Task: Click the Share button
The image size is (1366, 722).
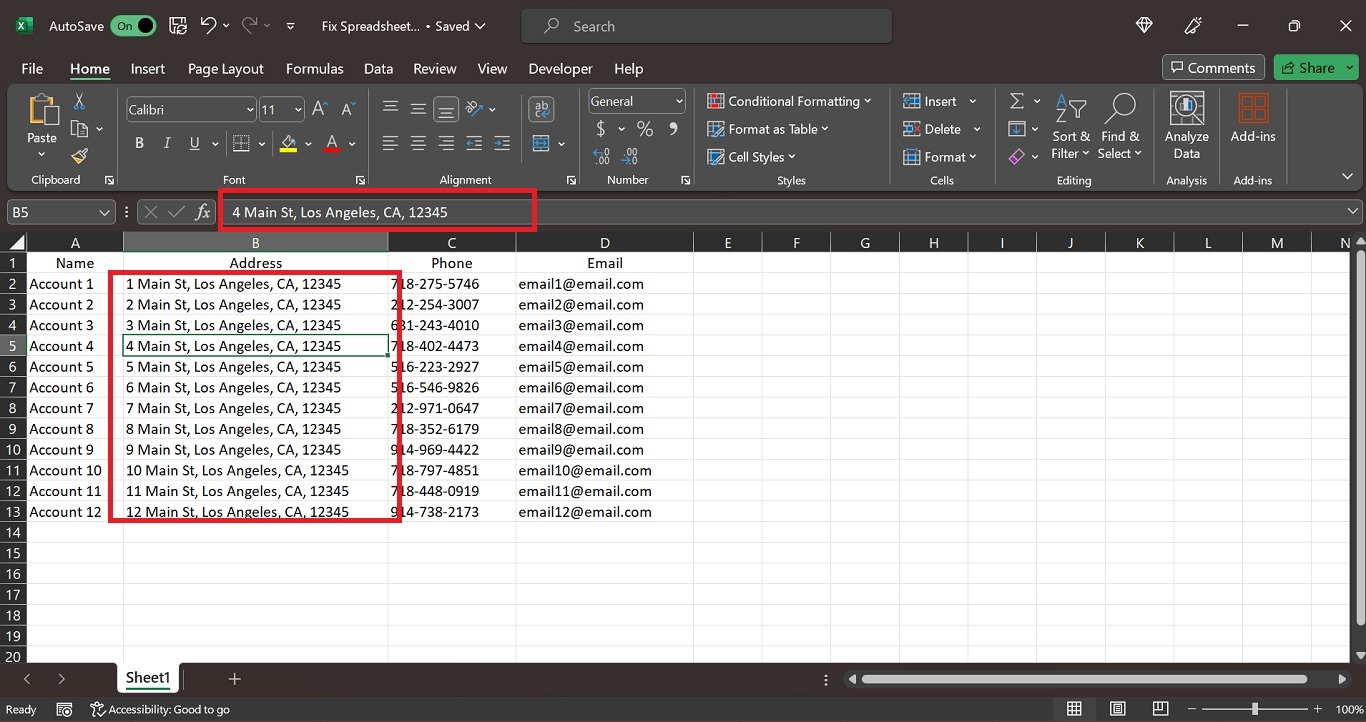Action: [x=1315, y=67]
